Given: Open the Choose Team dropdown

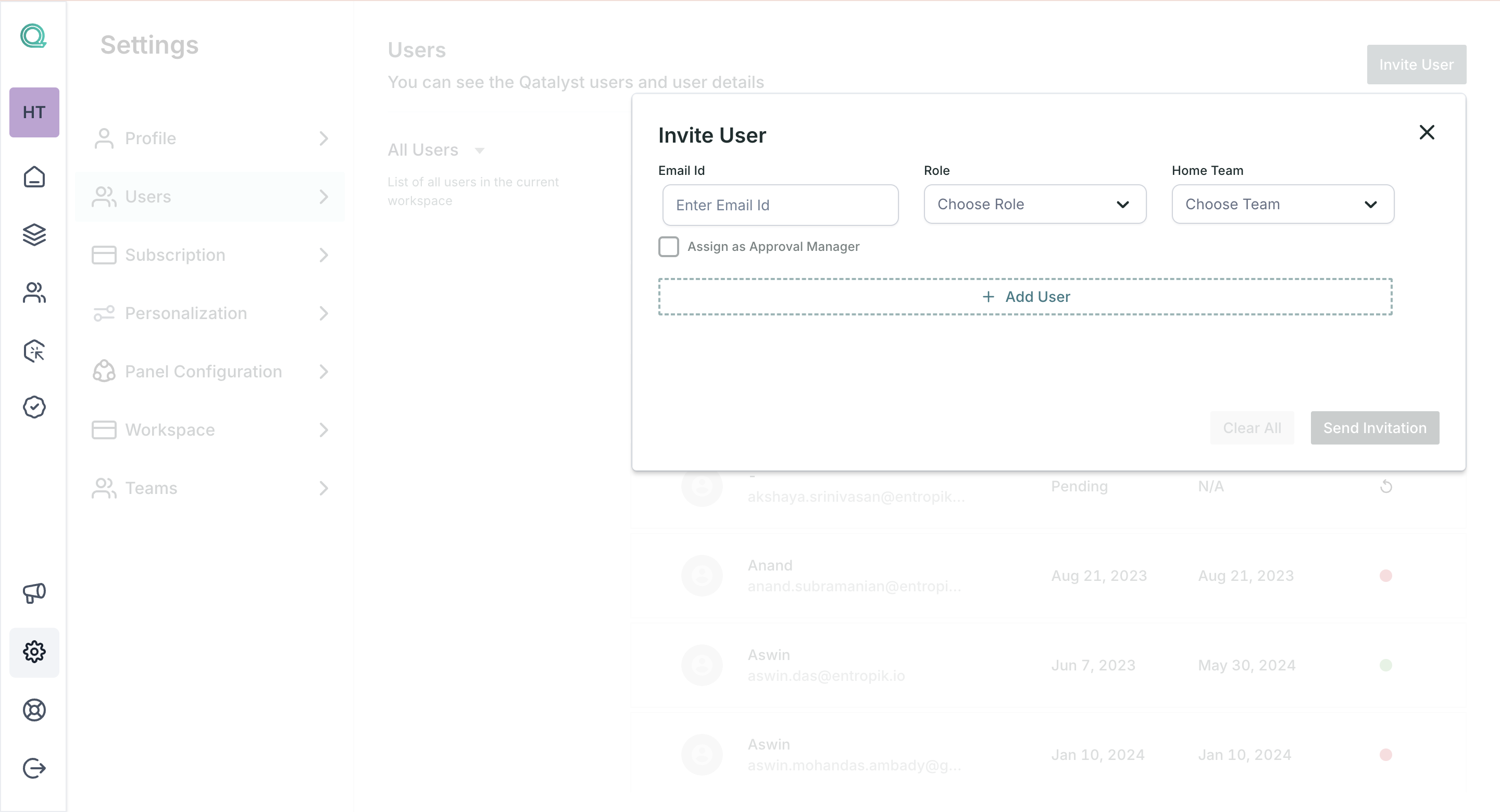Looking at the screenshot, I should (1283, 205).
